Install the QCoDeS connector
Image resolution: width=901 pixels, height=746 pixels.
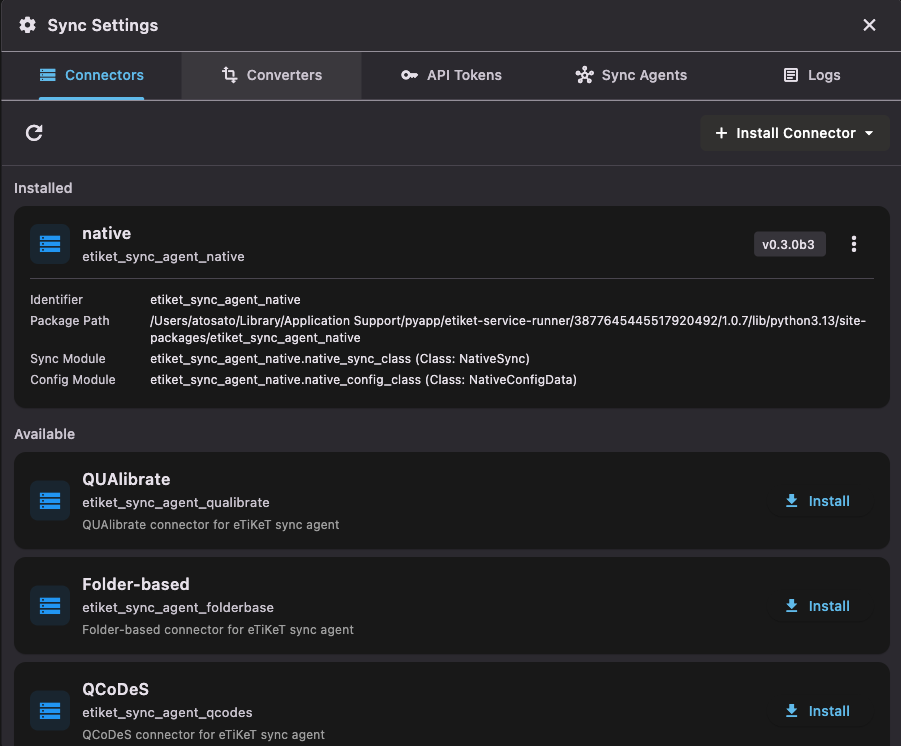click(x=817, y=712)
